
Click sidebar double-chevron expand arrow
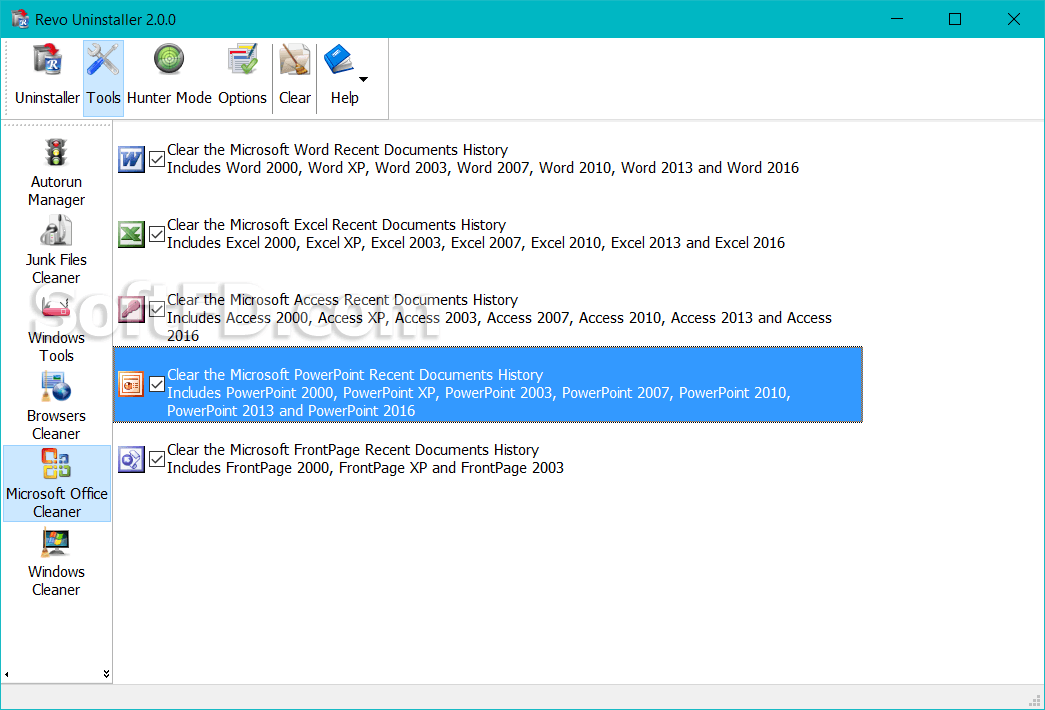point(106,674)
